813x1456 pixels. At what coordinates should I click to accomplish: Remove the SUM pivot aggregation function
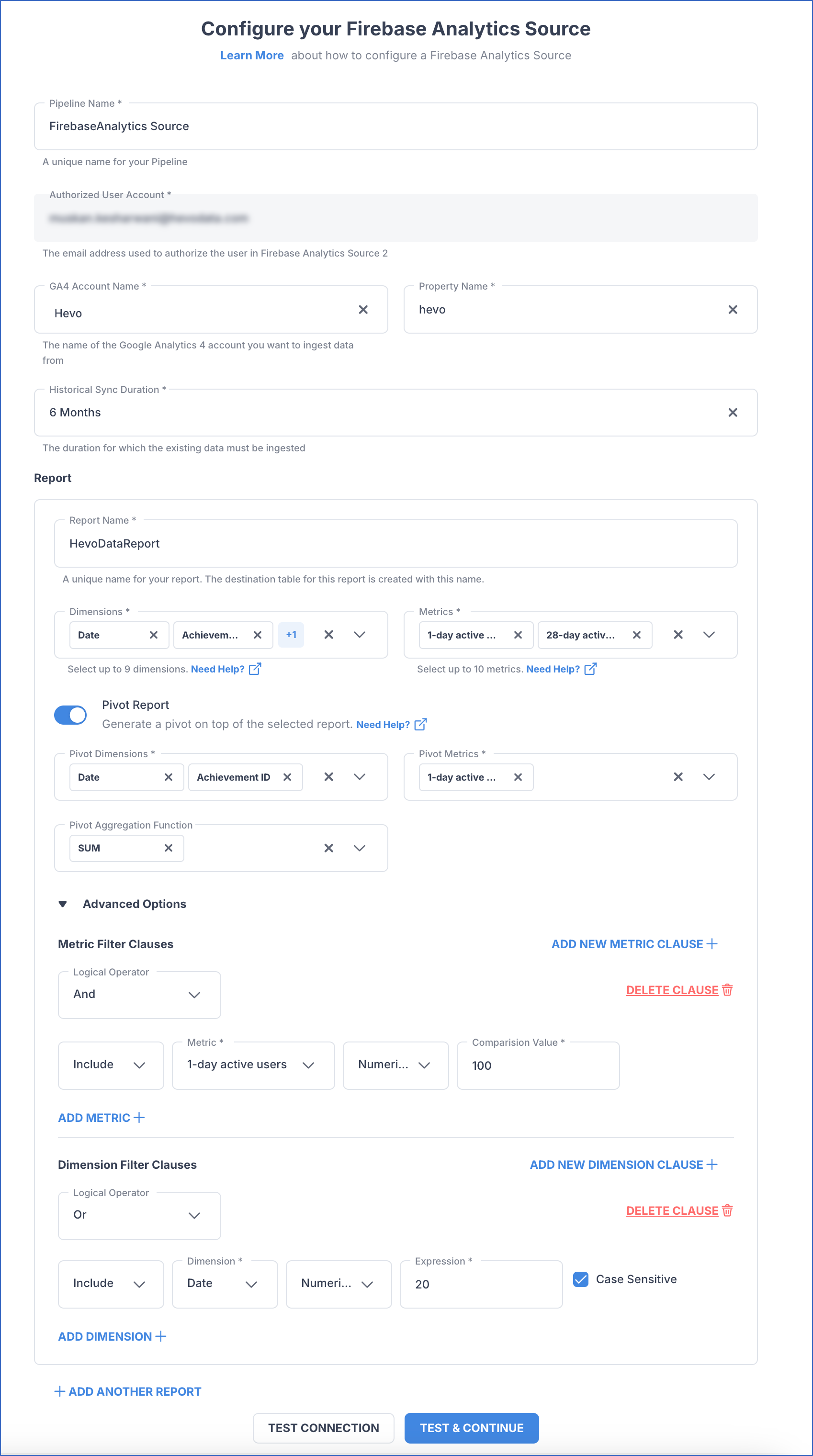pyautogui.click(x=168, y=848)
